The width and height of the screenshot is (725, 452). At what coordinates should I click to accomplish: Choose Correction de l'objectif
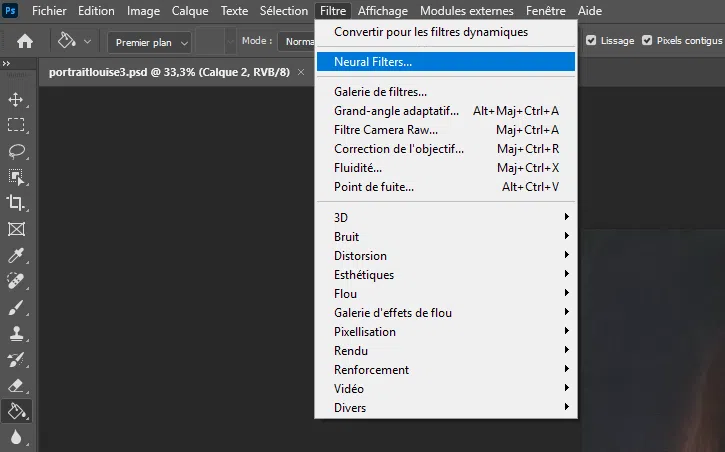(x=446, y=148)
